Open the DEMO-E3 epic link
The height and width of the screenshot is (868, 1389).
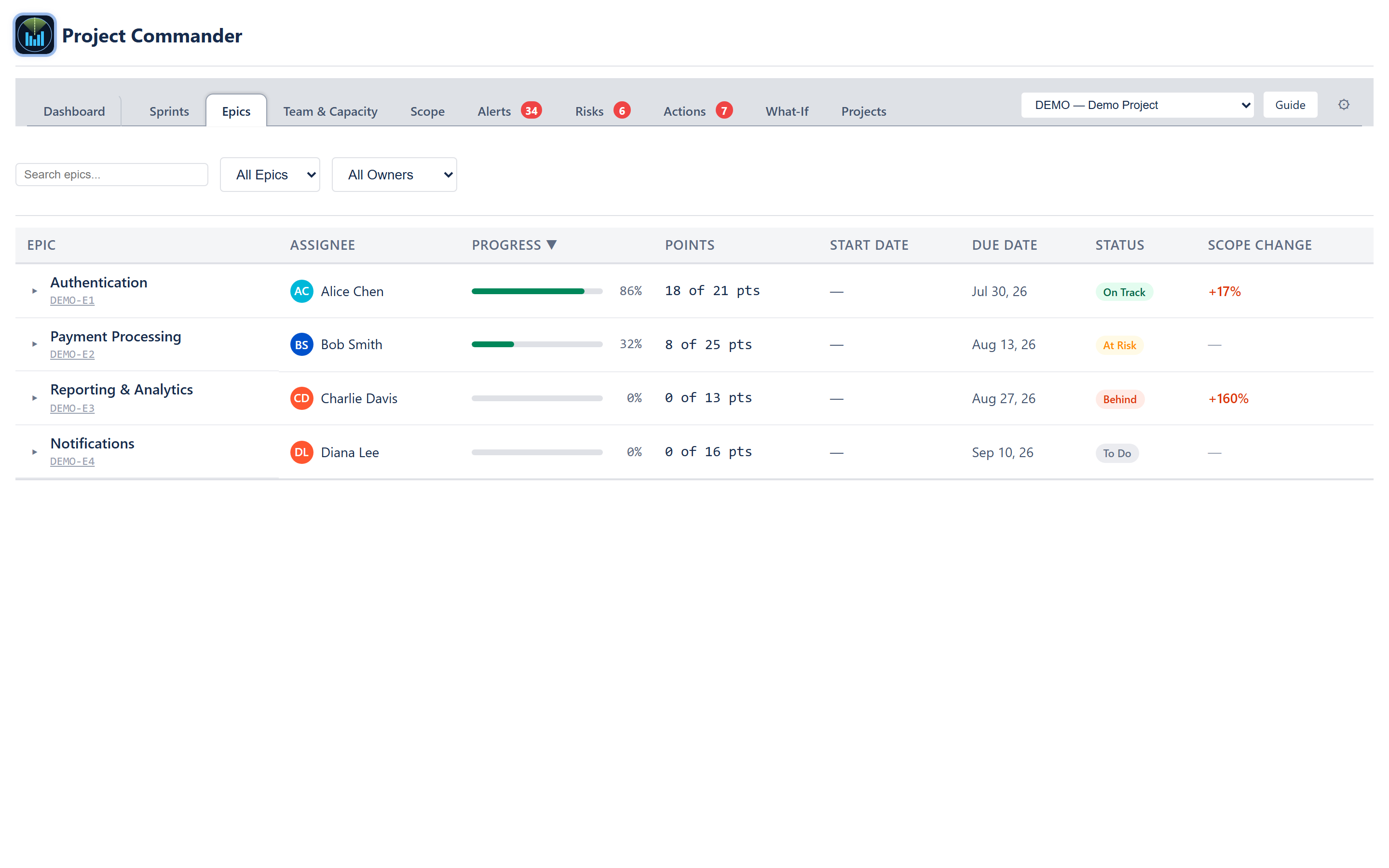click(x=72, y=408)
